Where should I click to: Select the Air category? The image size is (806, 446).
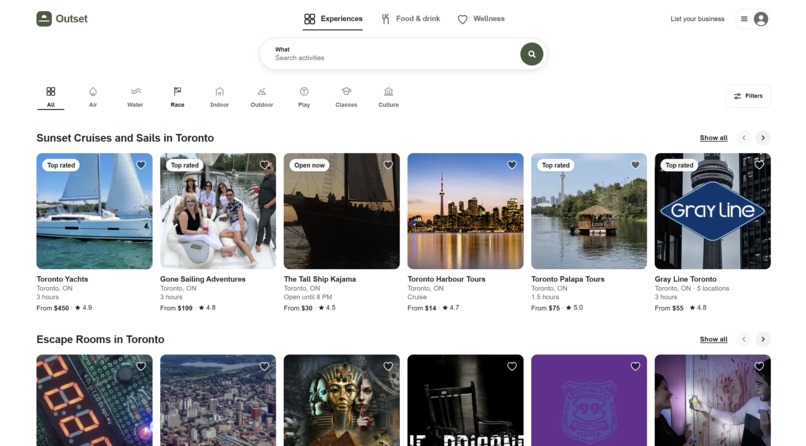click(x=93, y=97)
